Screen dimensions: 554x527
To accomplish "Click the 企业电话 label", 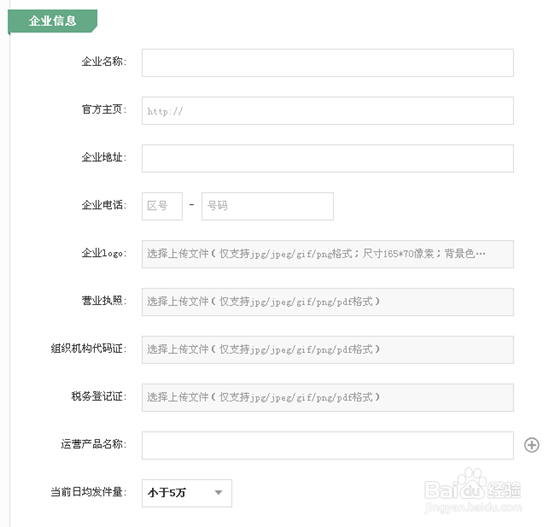I will pos(104,205).
